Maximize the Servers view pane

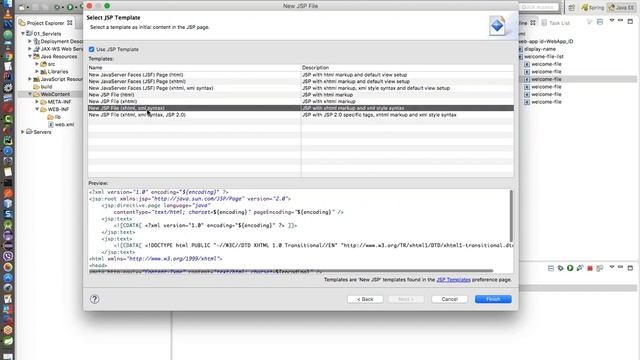point(630,268)
